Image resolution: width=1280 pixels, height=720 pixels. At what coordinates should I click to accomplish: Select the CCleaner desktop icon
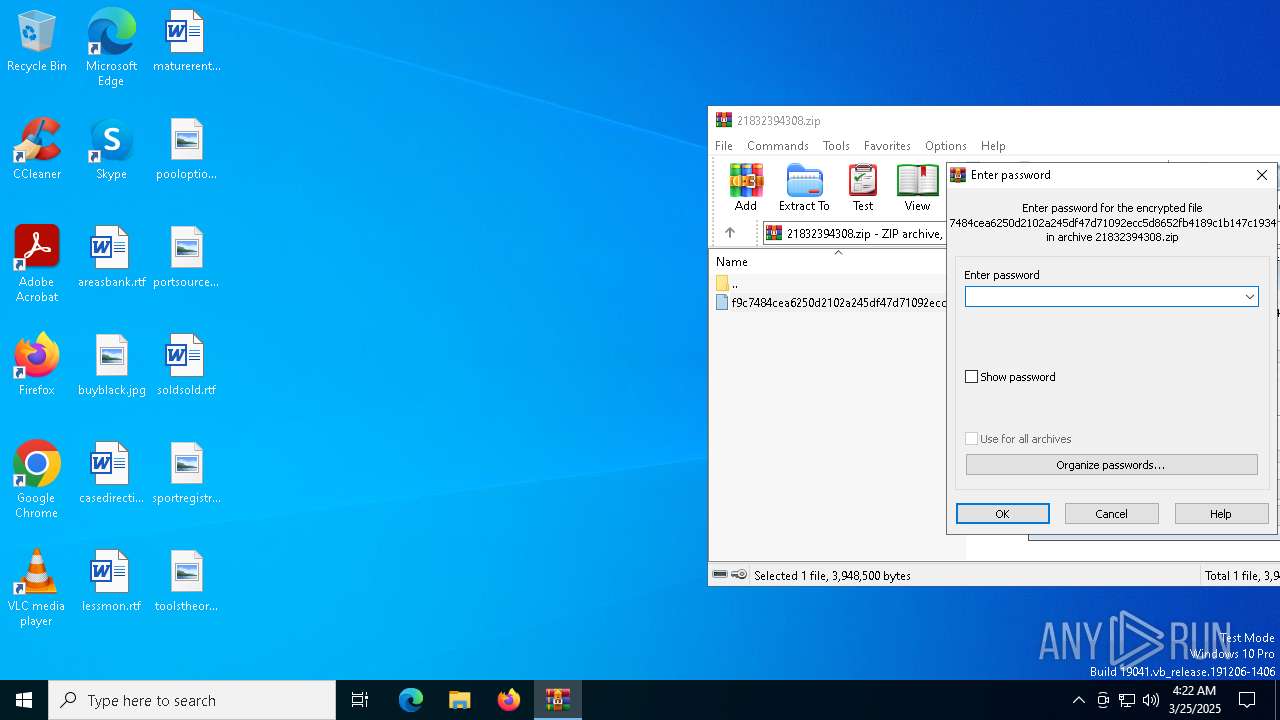coord(37,149)
